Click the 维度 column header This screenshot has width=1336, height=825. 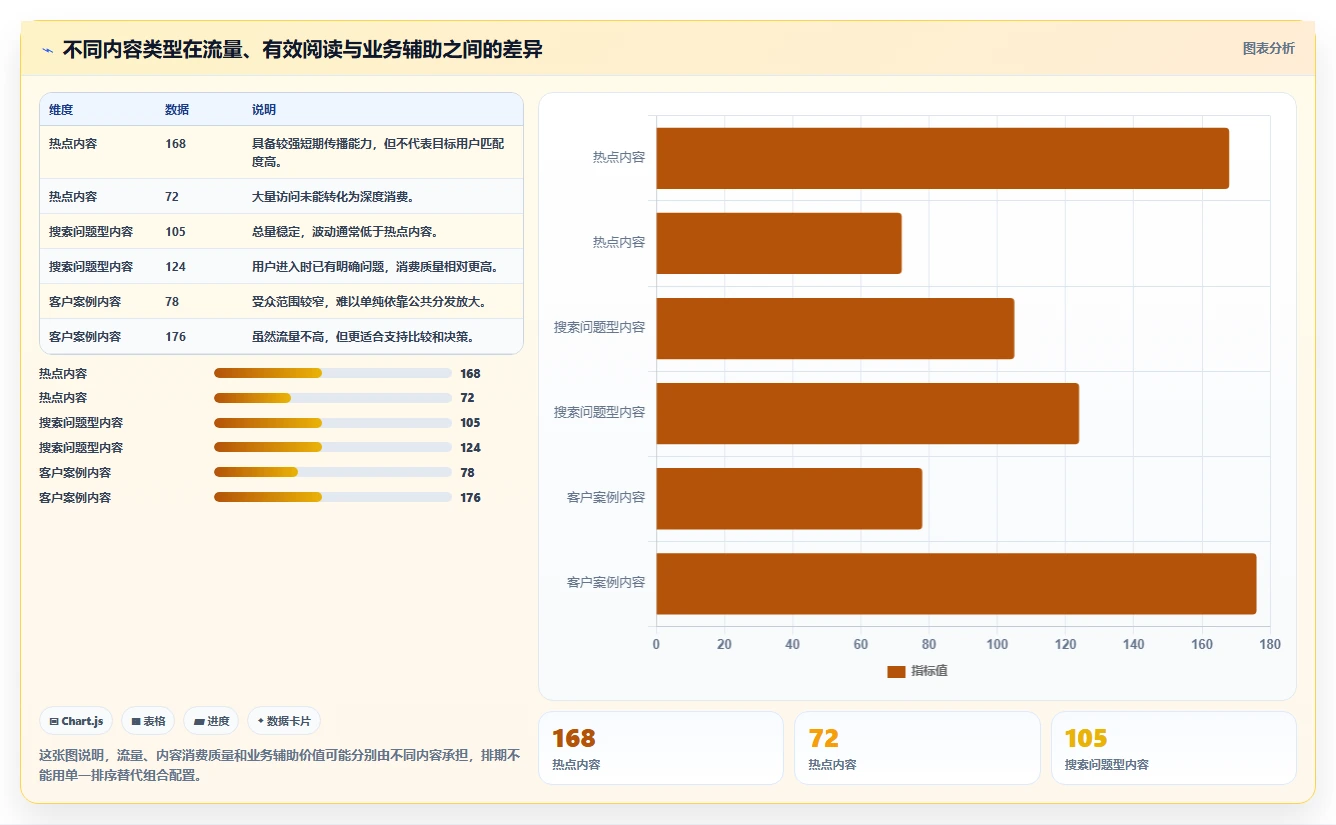61,110
